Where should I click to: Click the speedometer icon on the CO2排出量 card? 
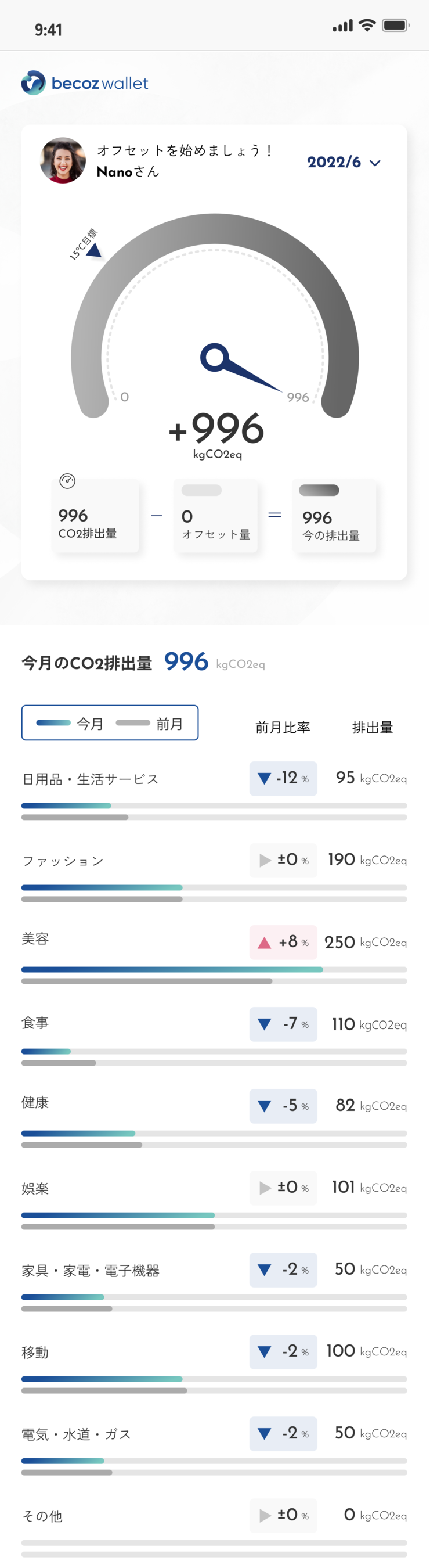point(68,481)
